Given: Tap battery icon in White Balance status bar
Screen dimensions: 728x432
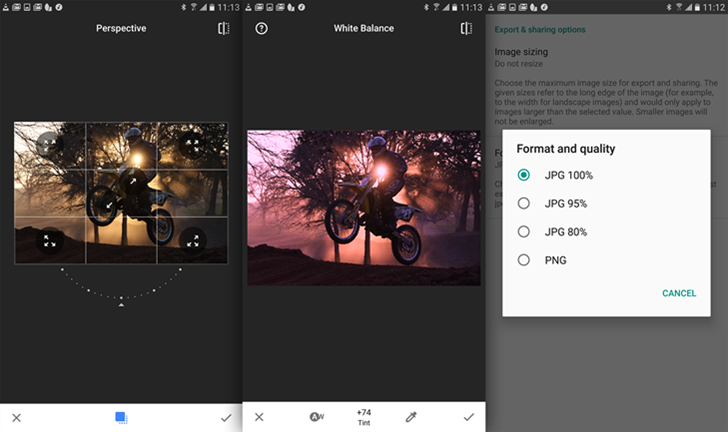Looking at the screenshot, I should click(455, 7).
